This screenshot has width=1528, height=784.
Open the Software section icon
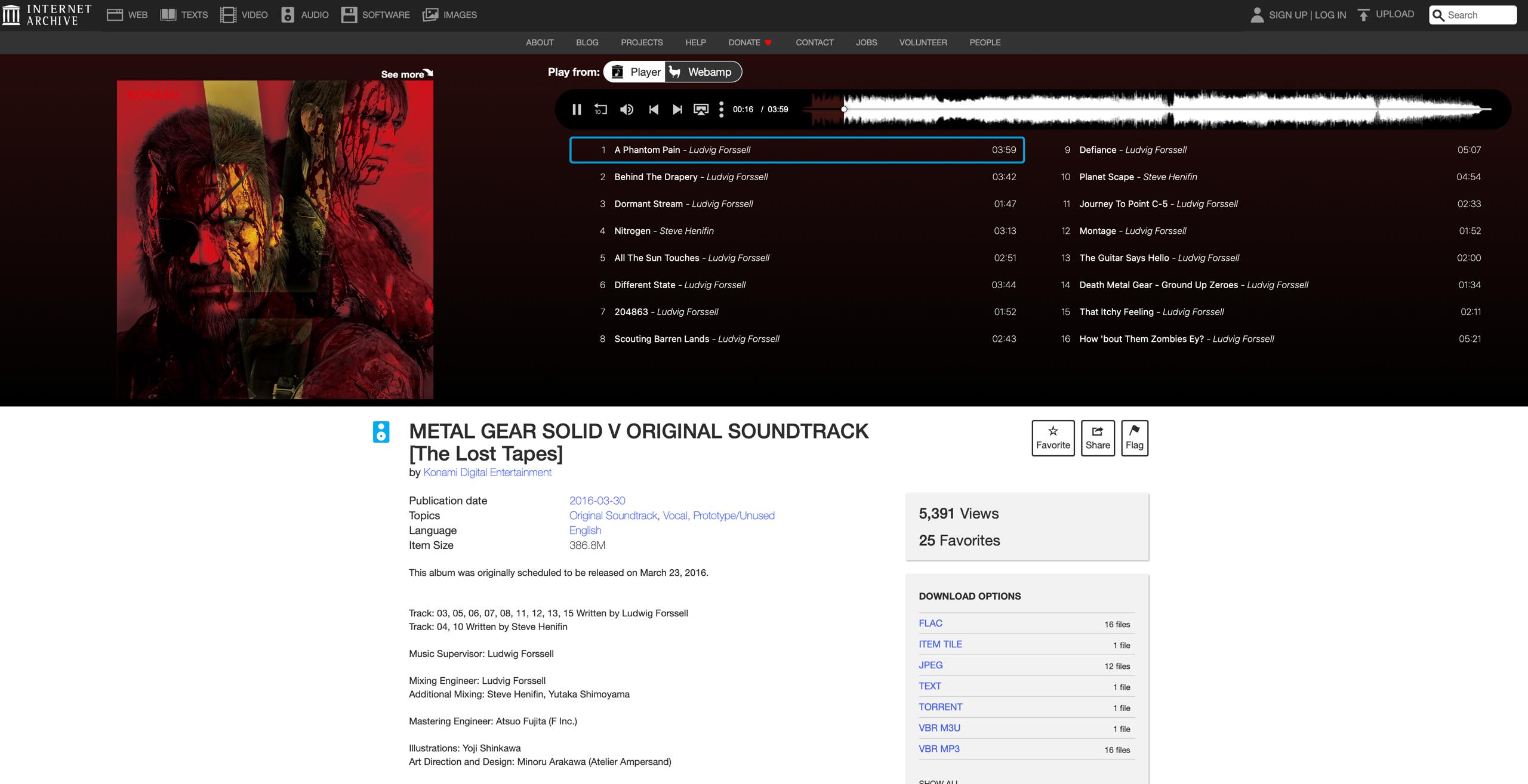[x=349, y=15]
